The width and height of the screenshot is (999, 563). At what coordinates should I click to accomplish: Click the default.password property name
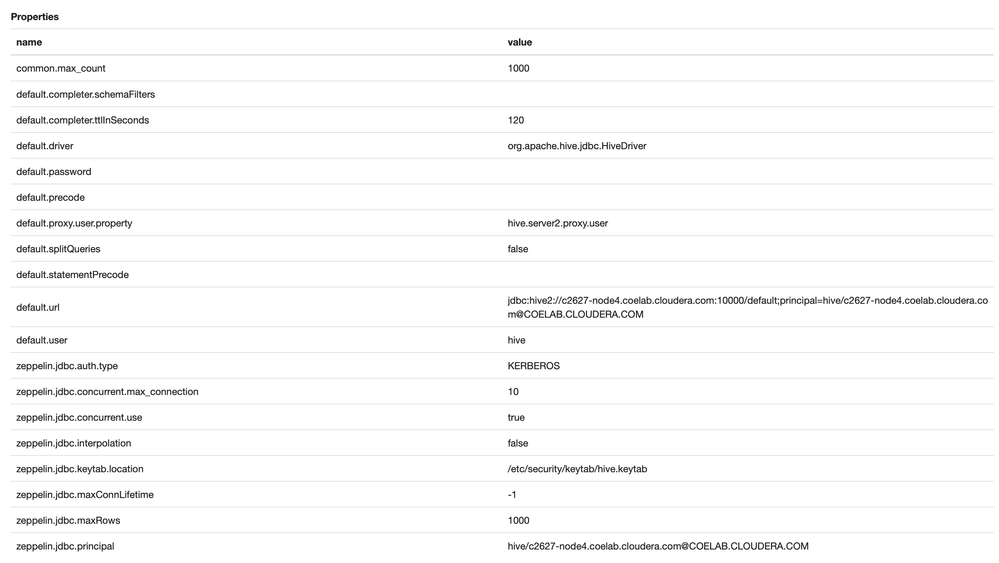point(54,171)
